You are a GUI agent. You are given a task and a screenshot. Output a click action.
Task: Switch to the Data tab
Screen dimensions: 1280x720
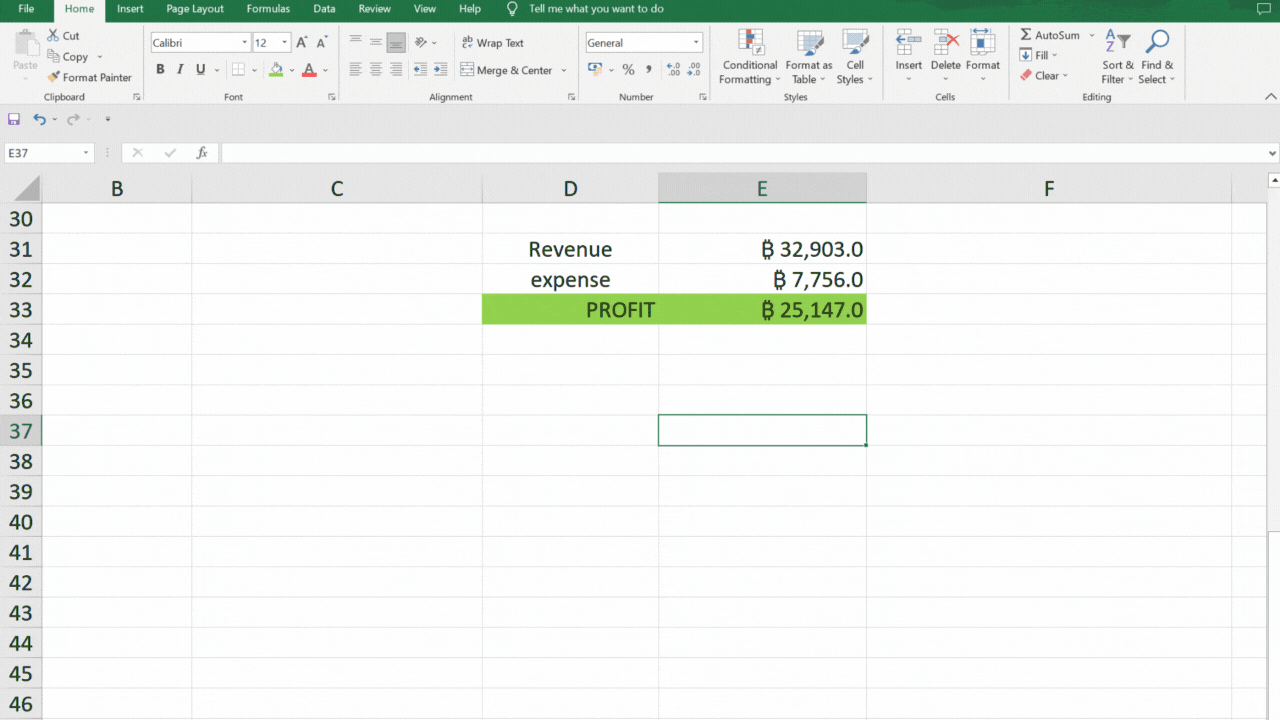click(324, 9)
